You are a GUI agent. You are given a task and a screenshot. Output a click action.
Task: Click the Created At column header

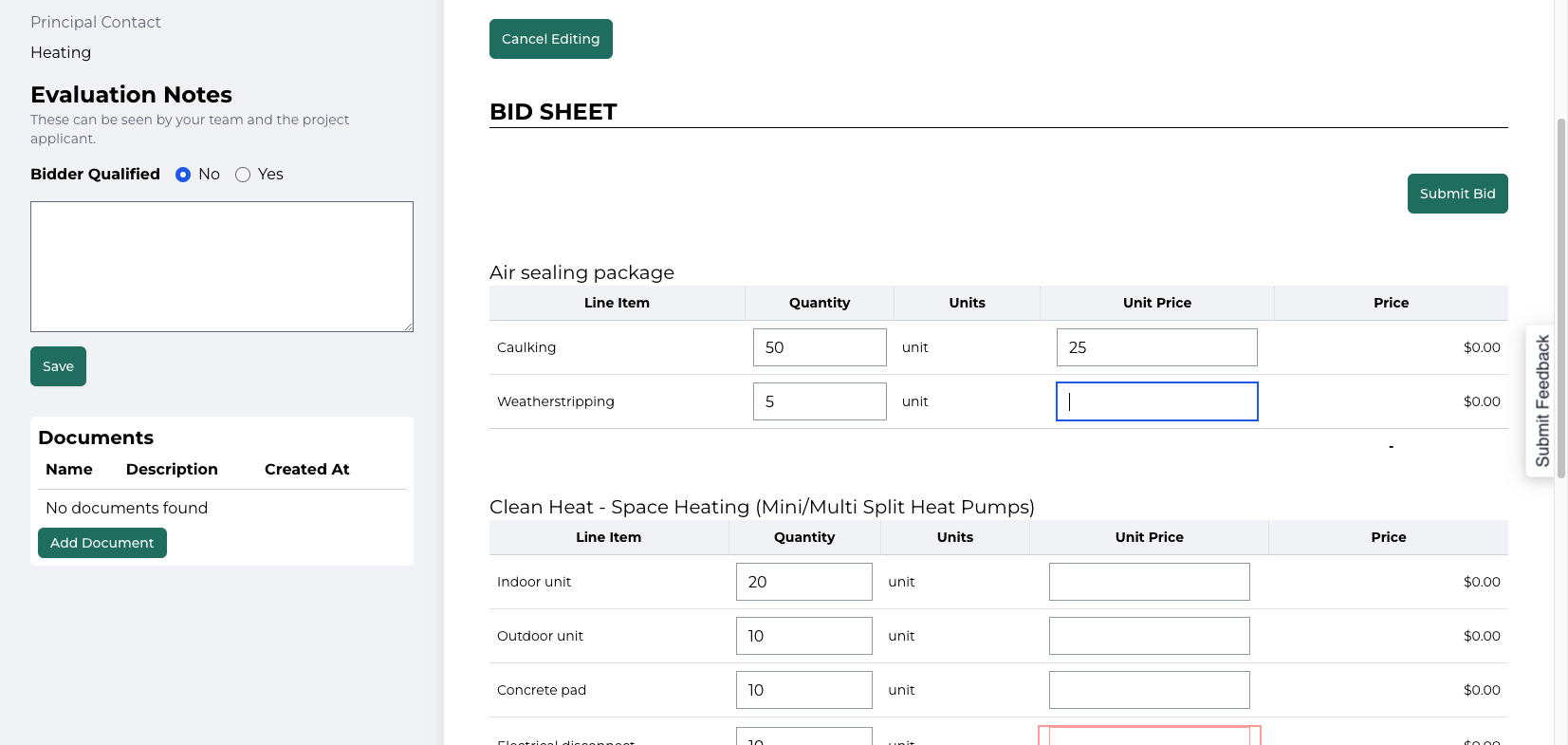pos(306,469)
